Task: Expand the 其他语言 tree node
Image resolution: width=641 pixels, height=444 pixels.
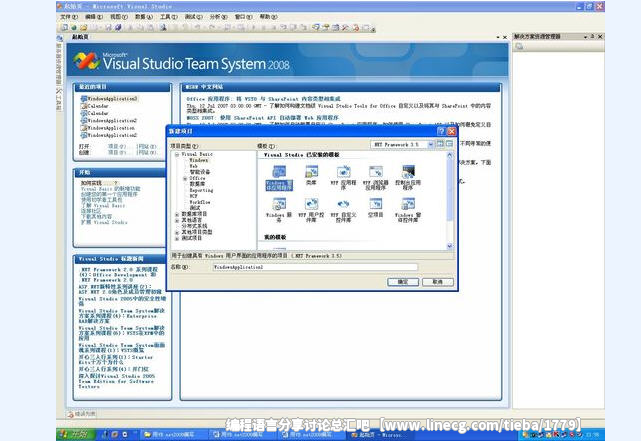Action: coord(177,220)
